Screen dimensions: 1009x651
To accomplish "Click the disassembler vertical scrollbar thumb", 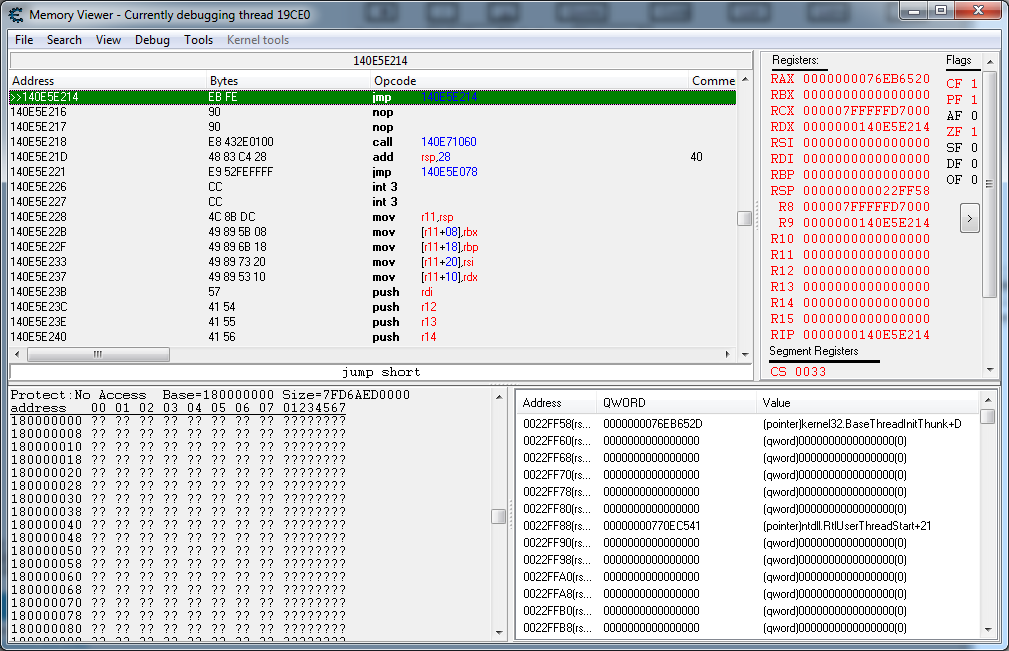I will [x=745, y=219].
